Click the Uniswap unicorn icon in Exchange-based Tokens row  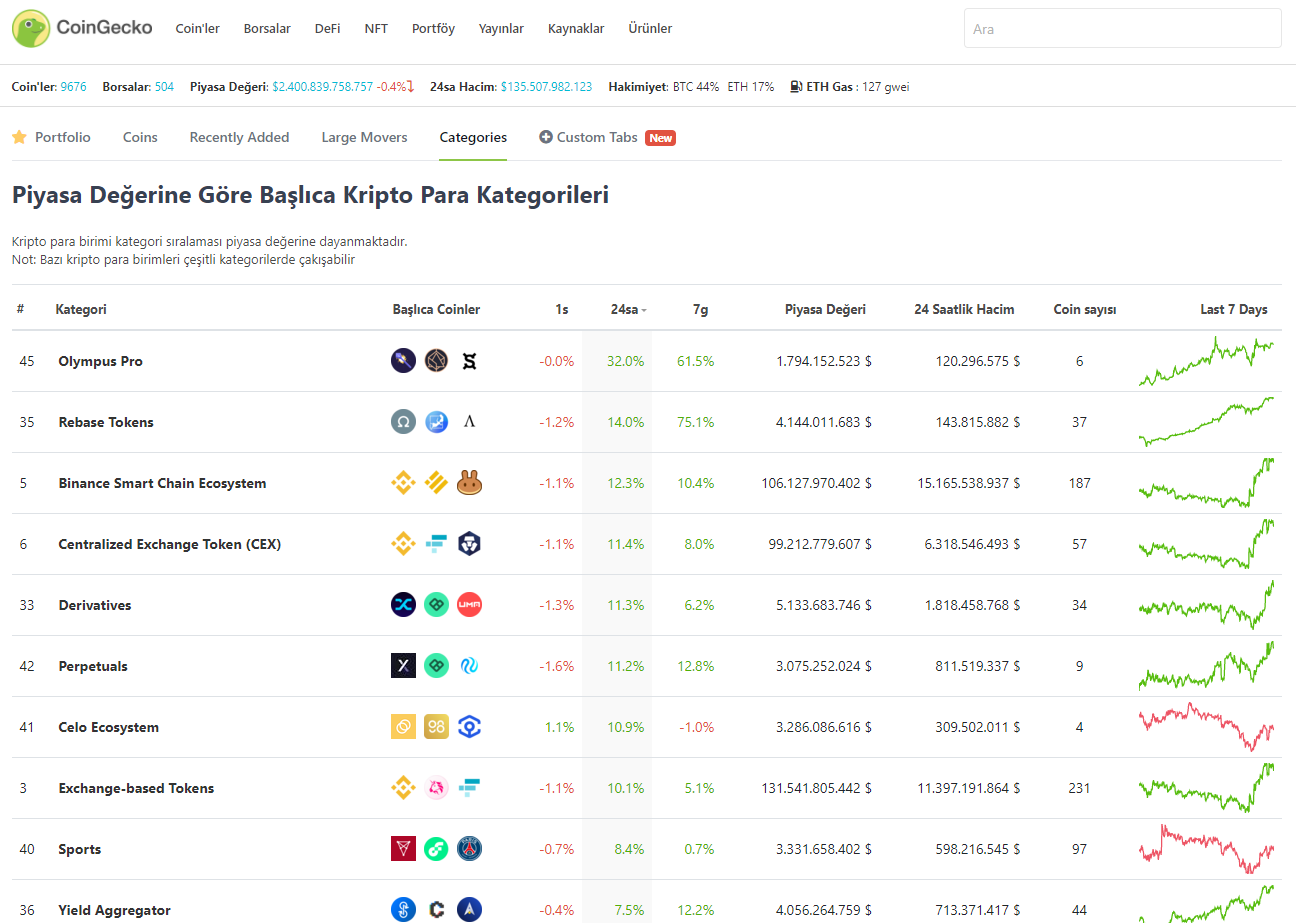[x=436, y=788]
